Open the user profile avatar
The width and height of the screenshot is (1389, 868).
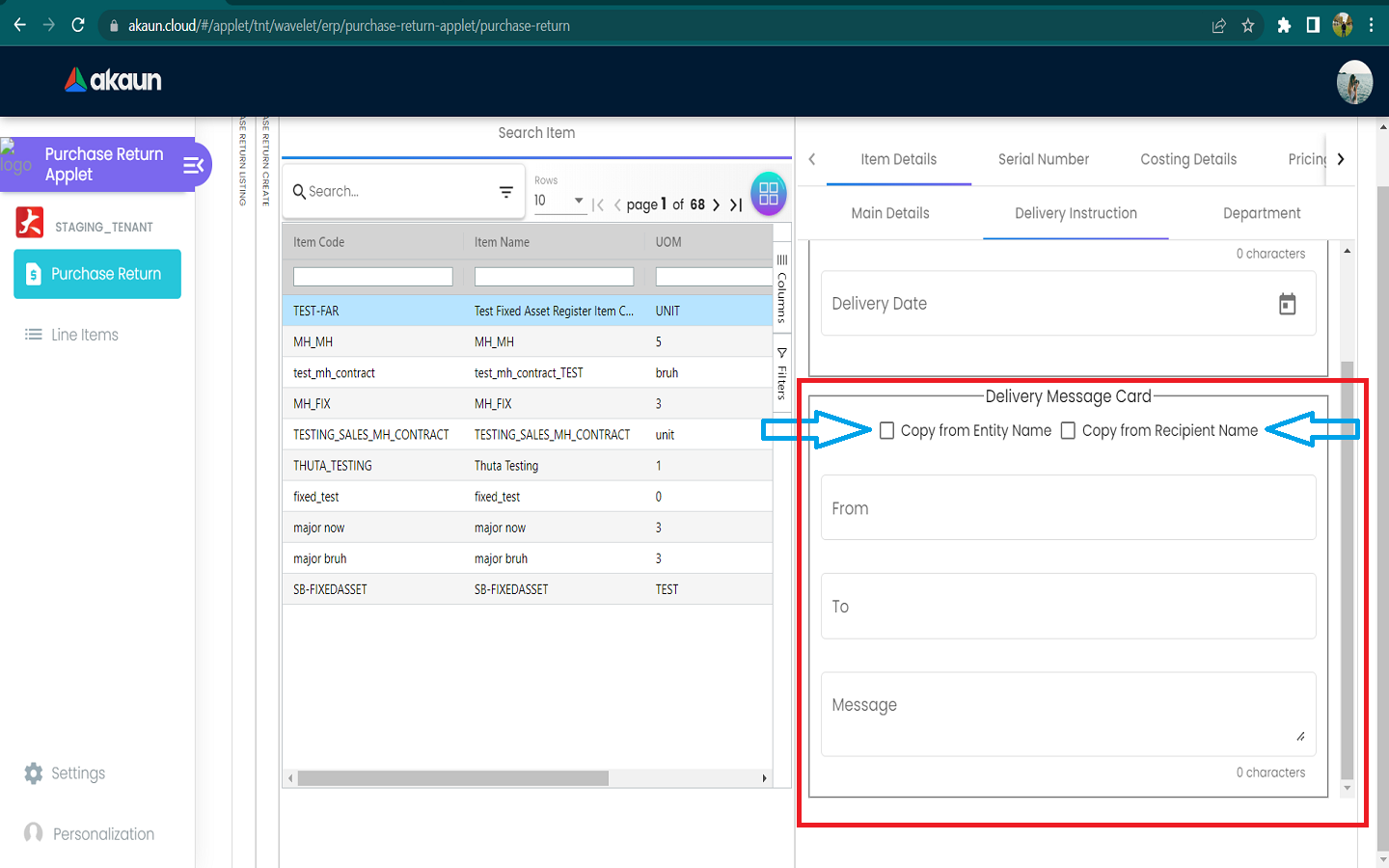1354,82
